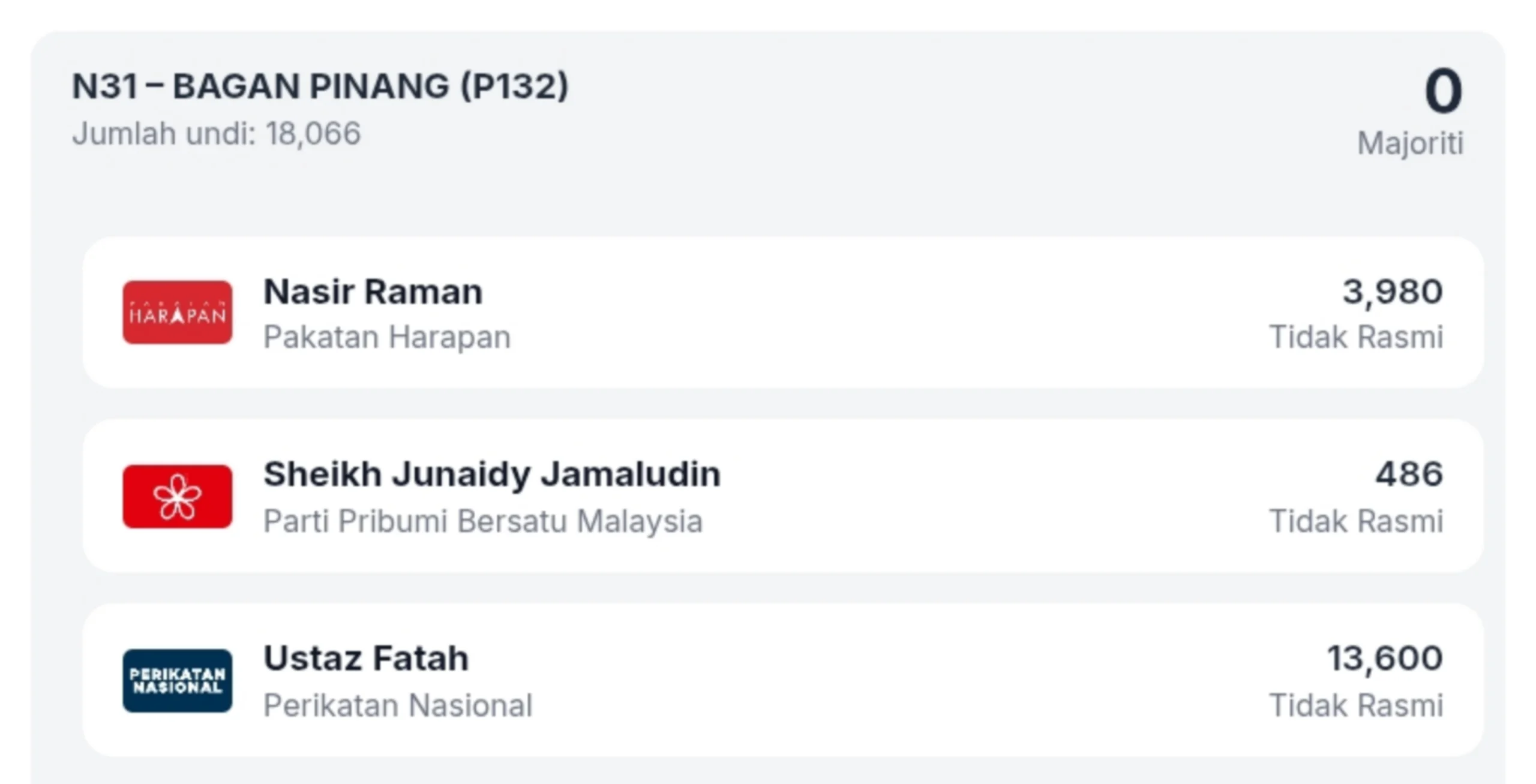
Task: Click Tidak Rasmi status under 486
Action: 1356,521
